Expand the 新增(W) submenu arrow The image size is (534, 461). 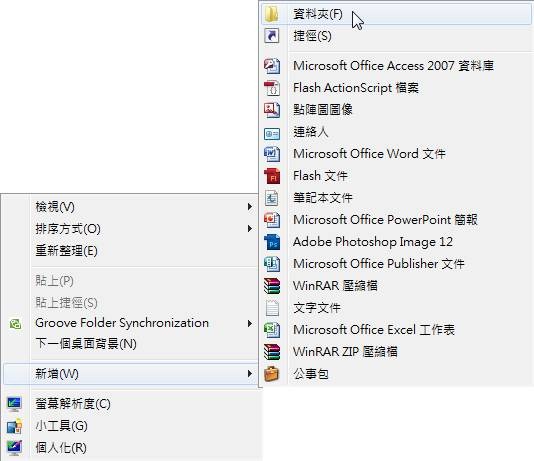250,374
